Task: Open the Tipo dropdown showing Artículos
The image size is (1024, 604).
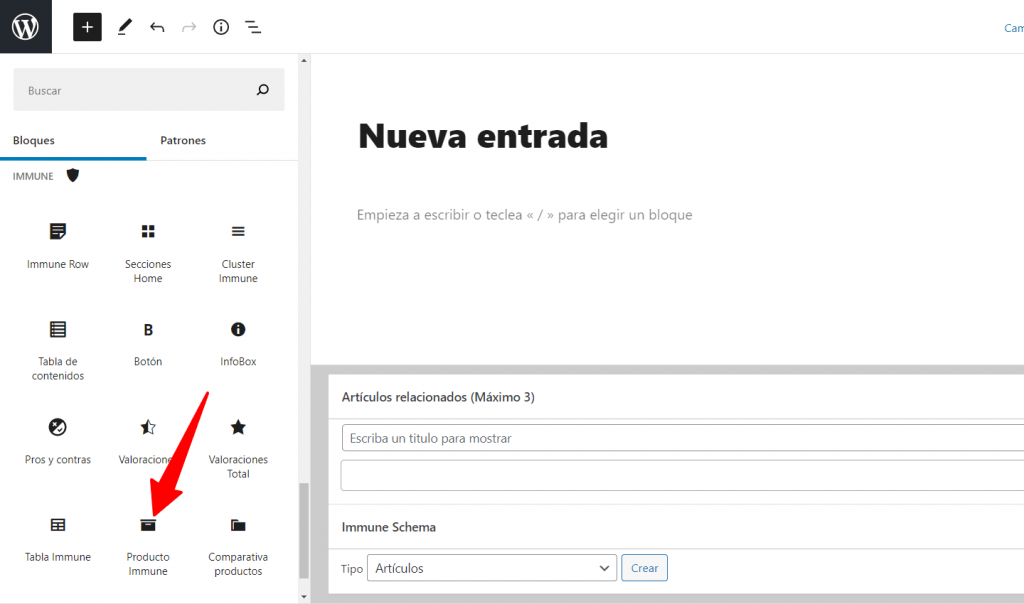Action: click(x=491, y=568)
